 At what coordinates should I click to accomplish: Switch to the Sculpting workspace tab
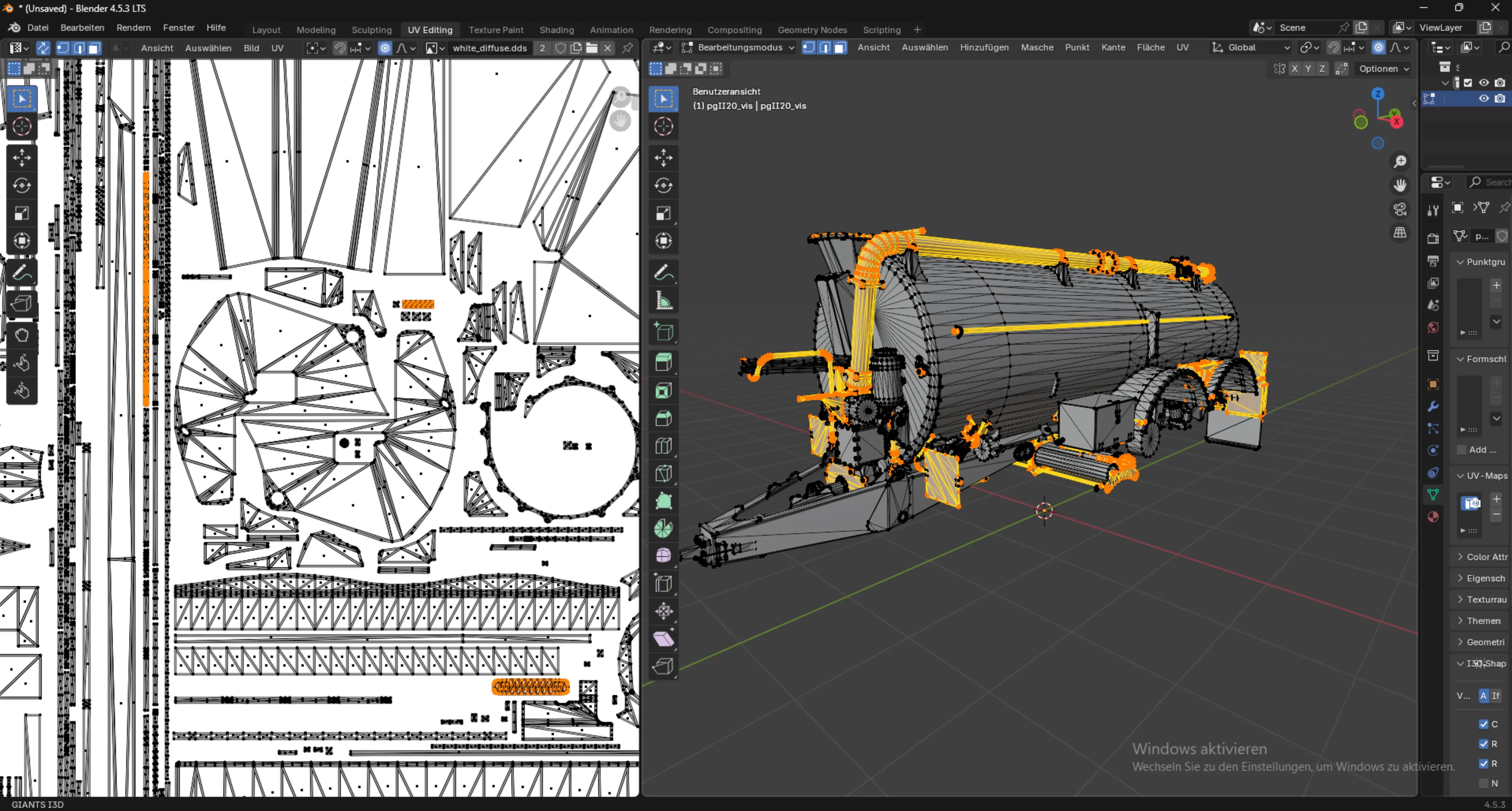coord(372,30)
